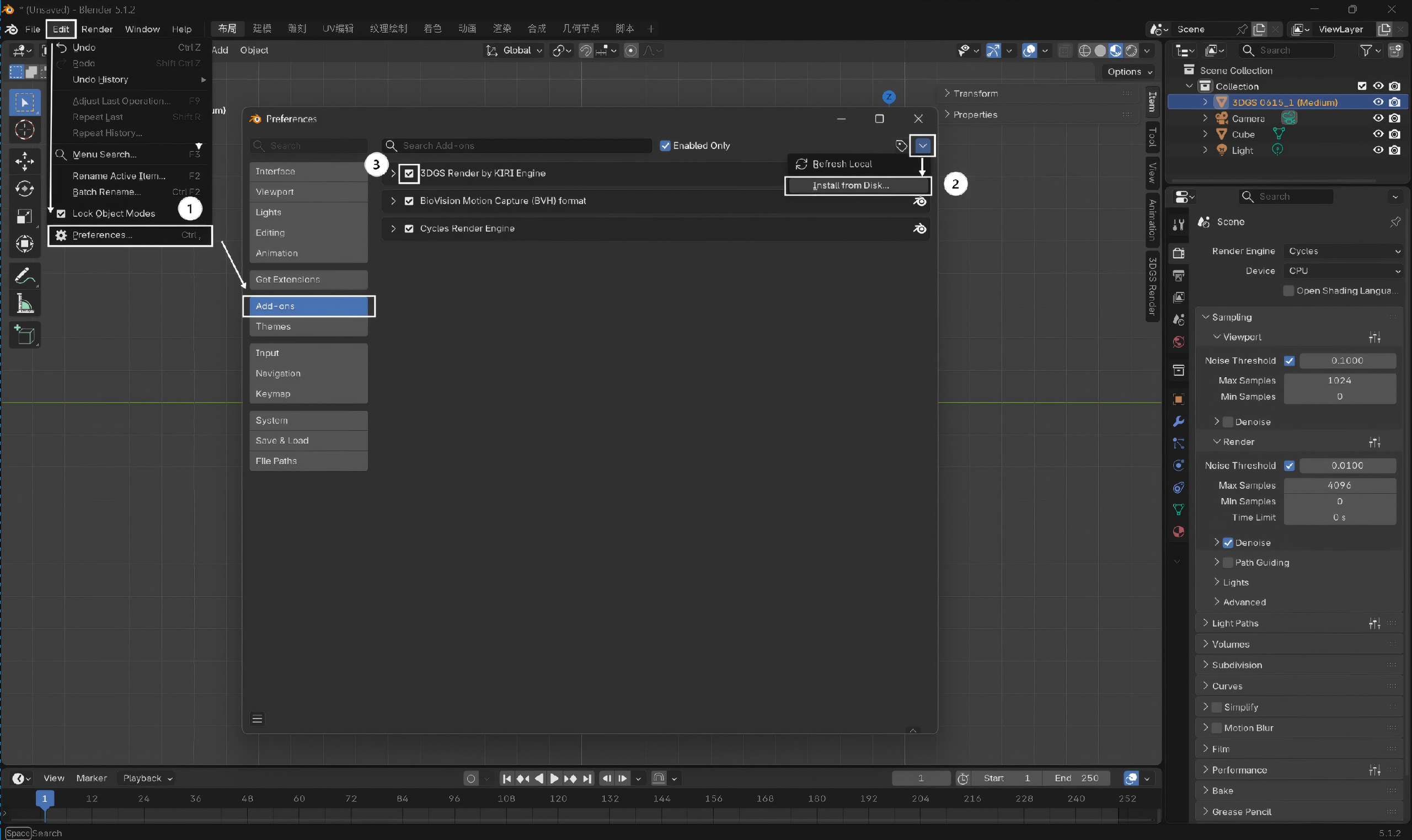1412x840 pixels.
Task: Open the Get Extensions section
Action: 309,280
